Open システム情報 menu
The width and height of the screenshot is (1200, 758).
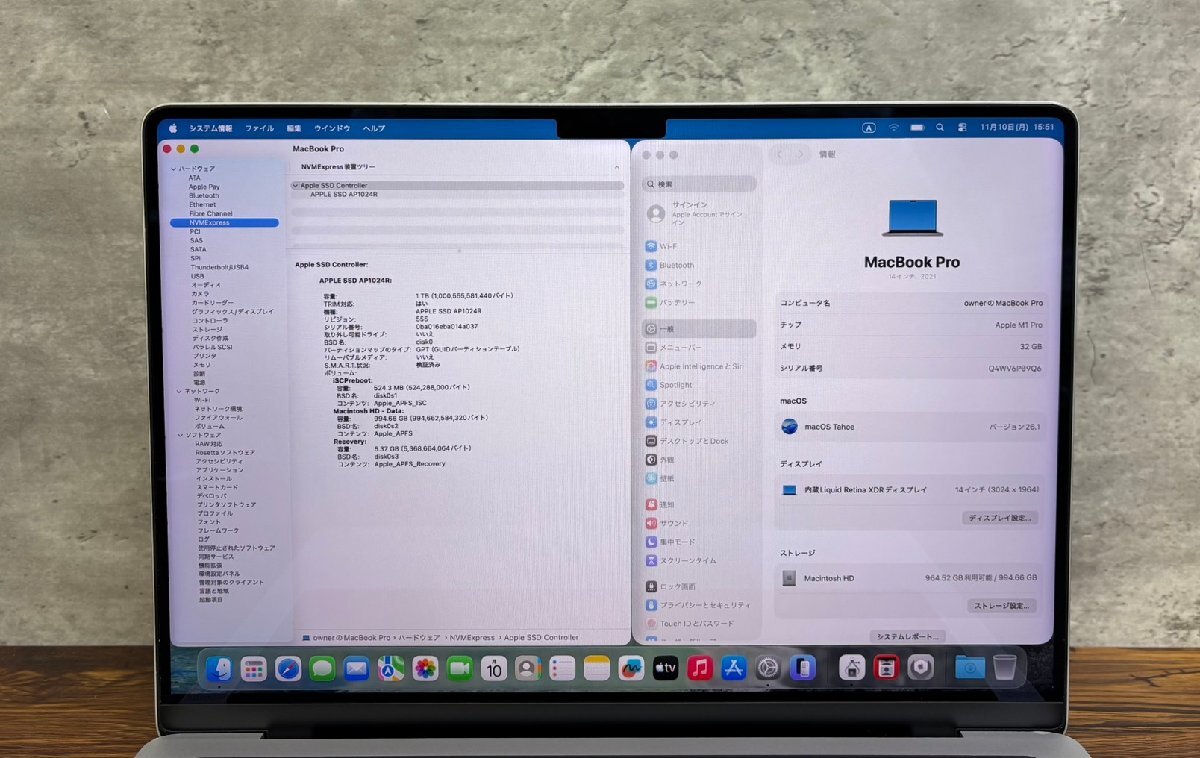tap(211, 129)
